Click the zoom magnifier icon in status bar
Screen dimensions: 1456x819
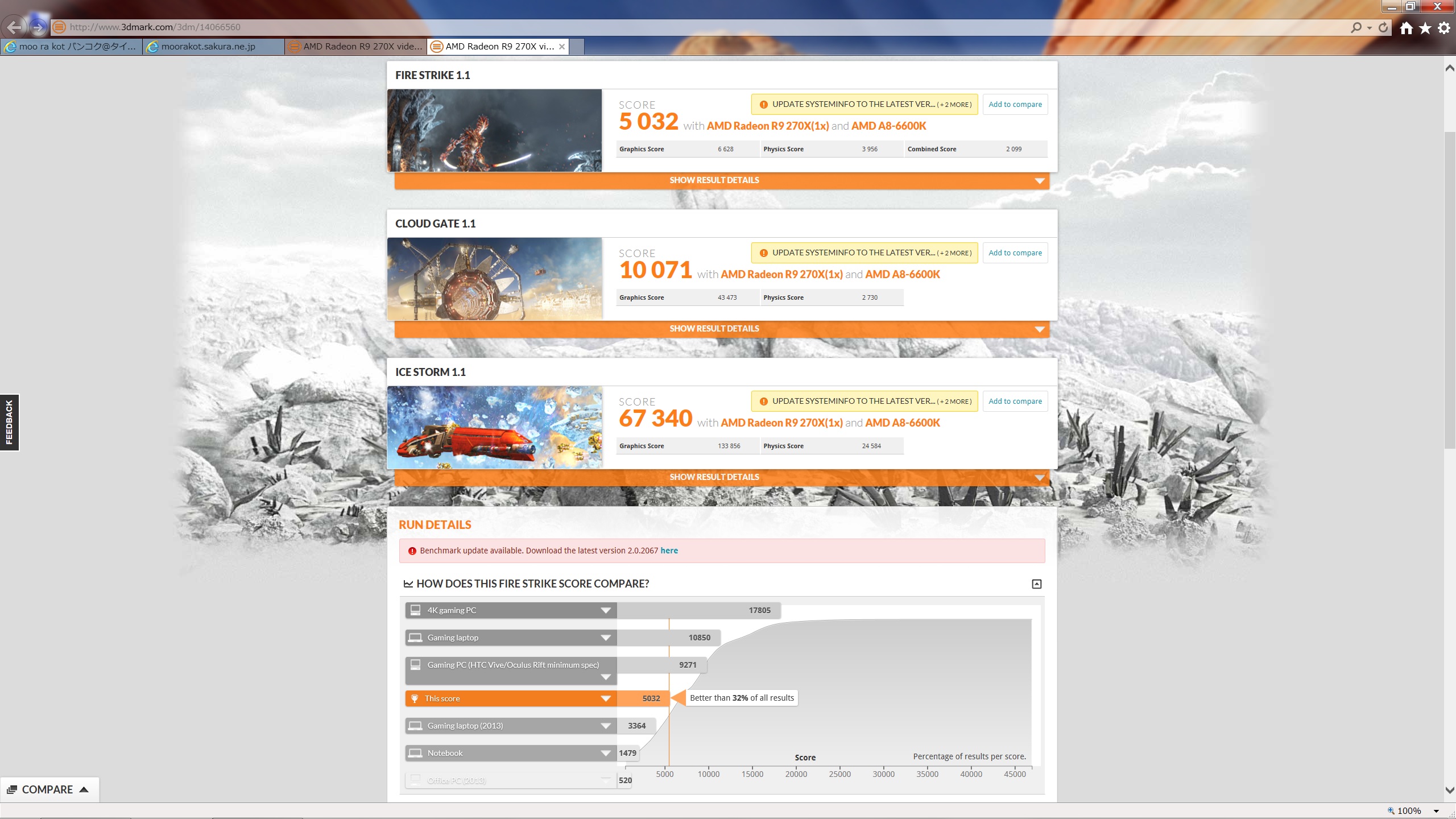(x=1391, y=811)
